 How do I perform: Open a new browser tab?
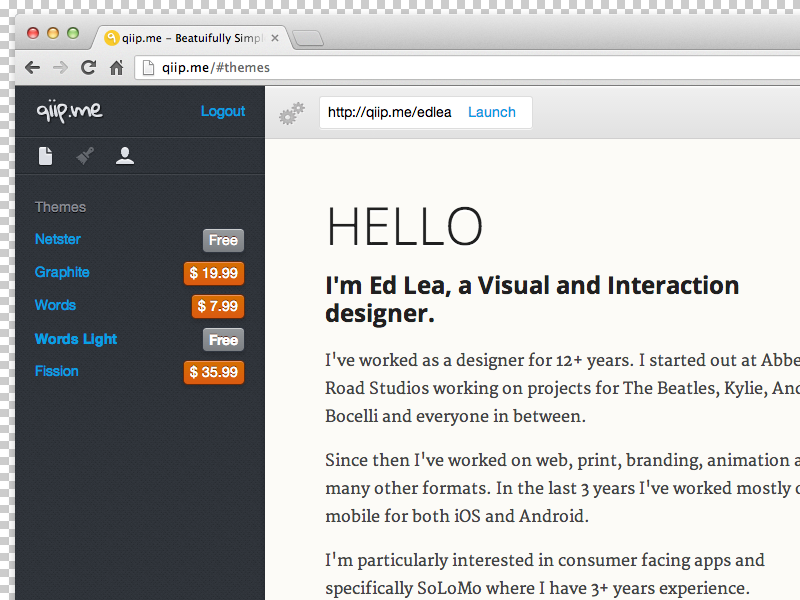coord(309,39)
